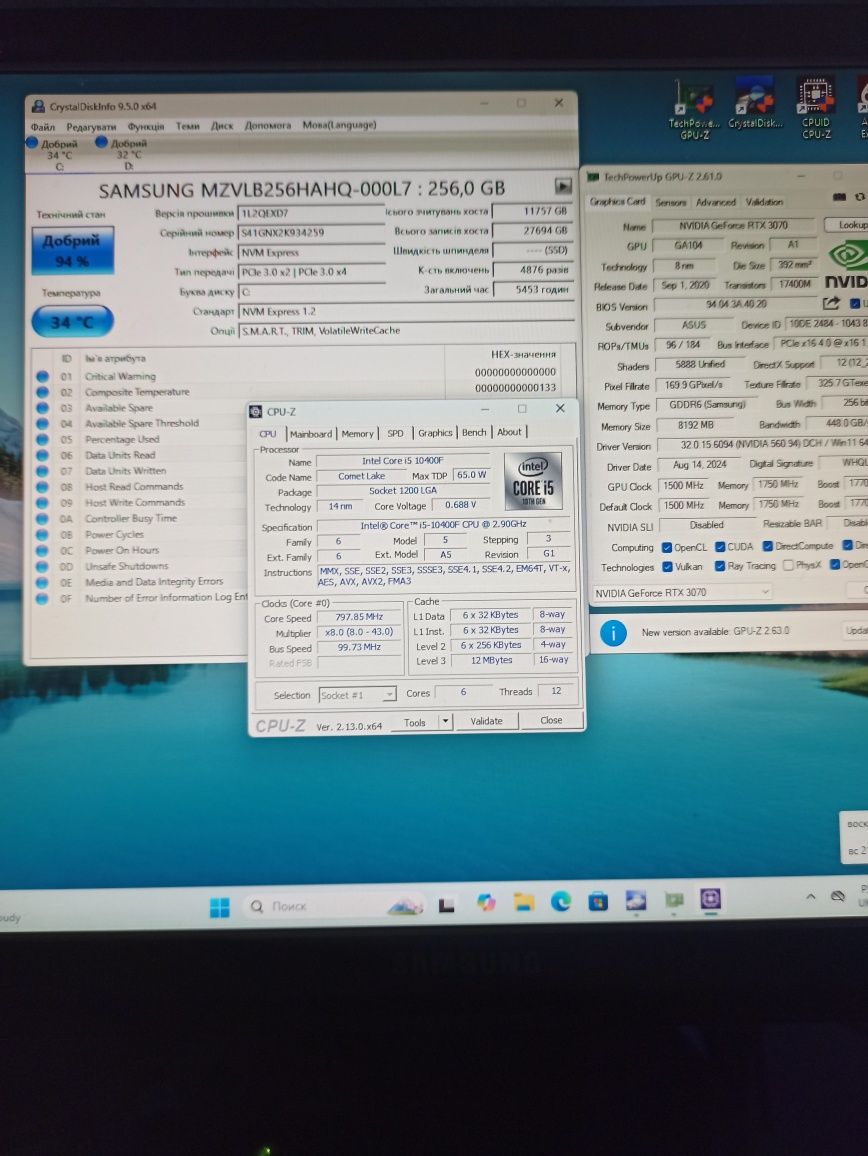Image resolution: width=868 pixels, height=1156 pixels.
Task: Open Файл menu in CrystalDiskInfo
Action: (43, 127)
